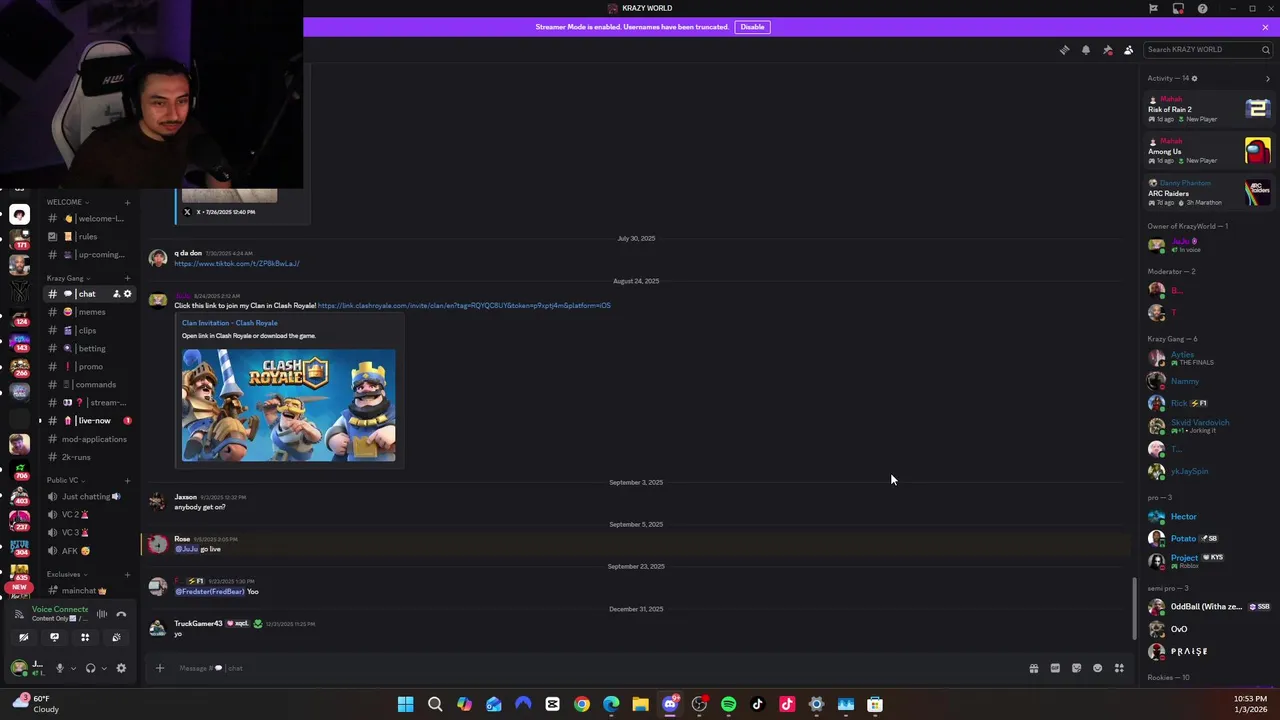Open the soundboard button in voice panel

tap(116, 637)
